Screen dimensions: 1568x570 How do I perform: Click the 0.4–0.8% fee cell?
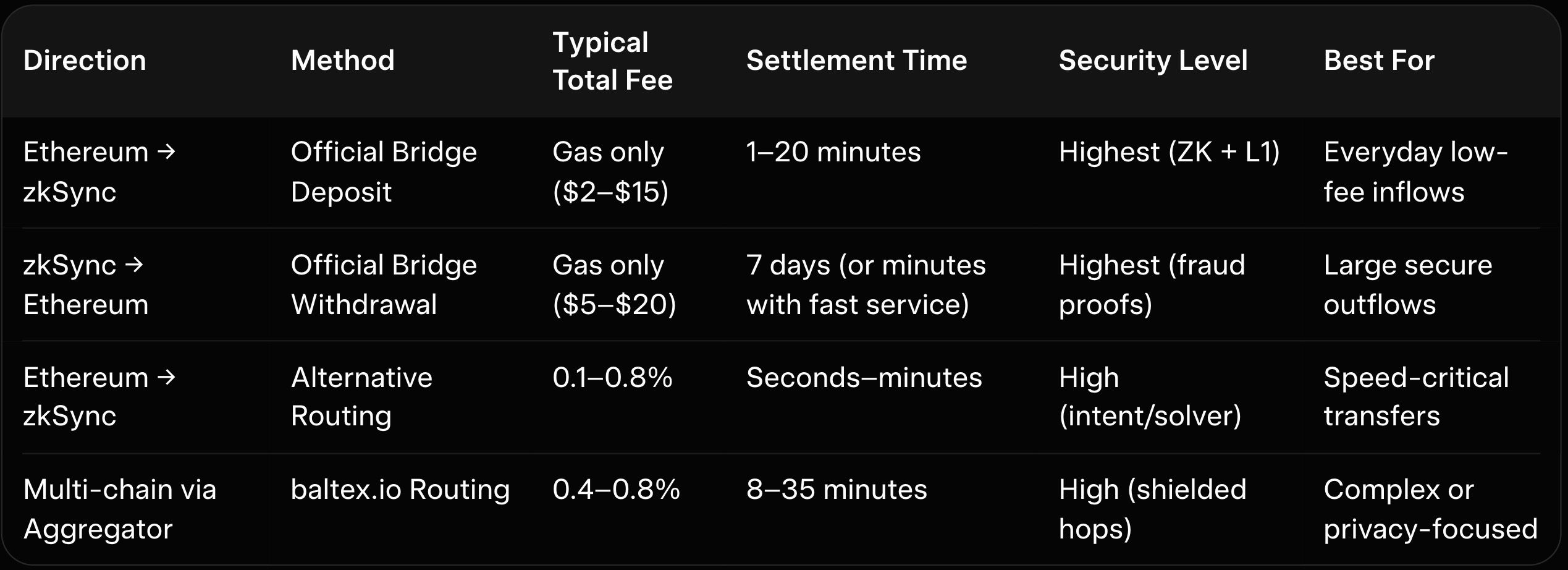click(615, 490)
